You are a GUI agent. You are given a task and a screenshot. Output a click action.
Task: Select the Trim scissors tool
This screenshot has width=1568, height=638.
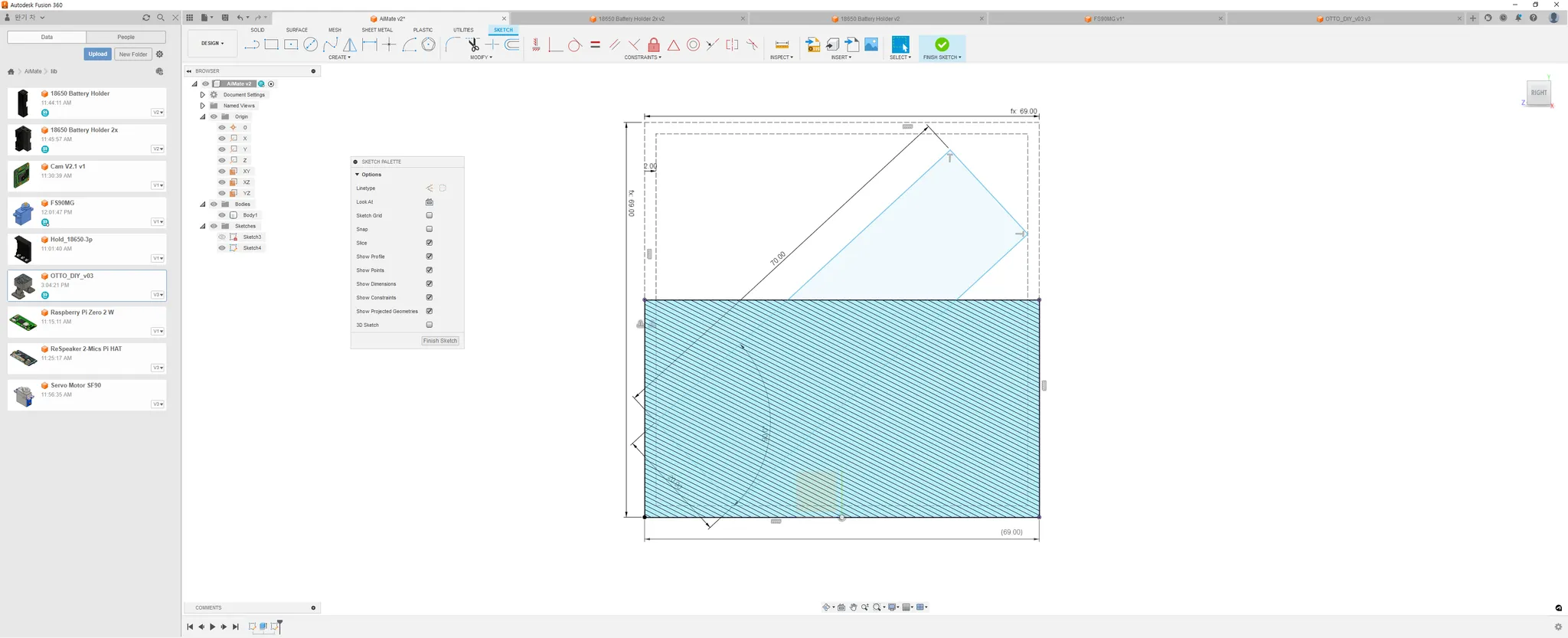[472, 45]
